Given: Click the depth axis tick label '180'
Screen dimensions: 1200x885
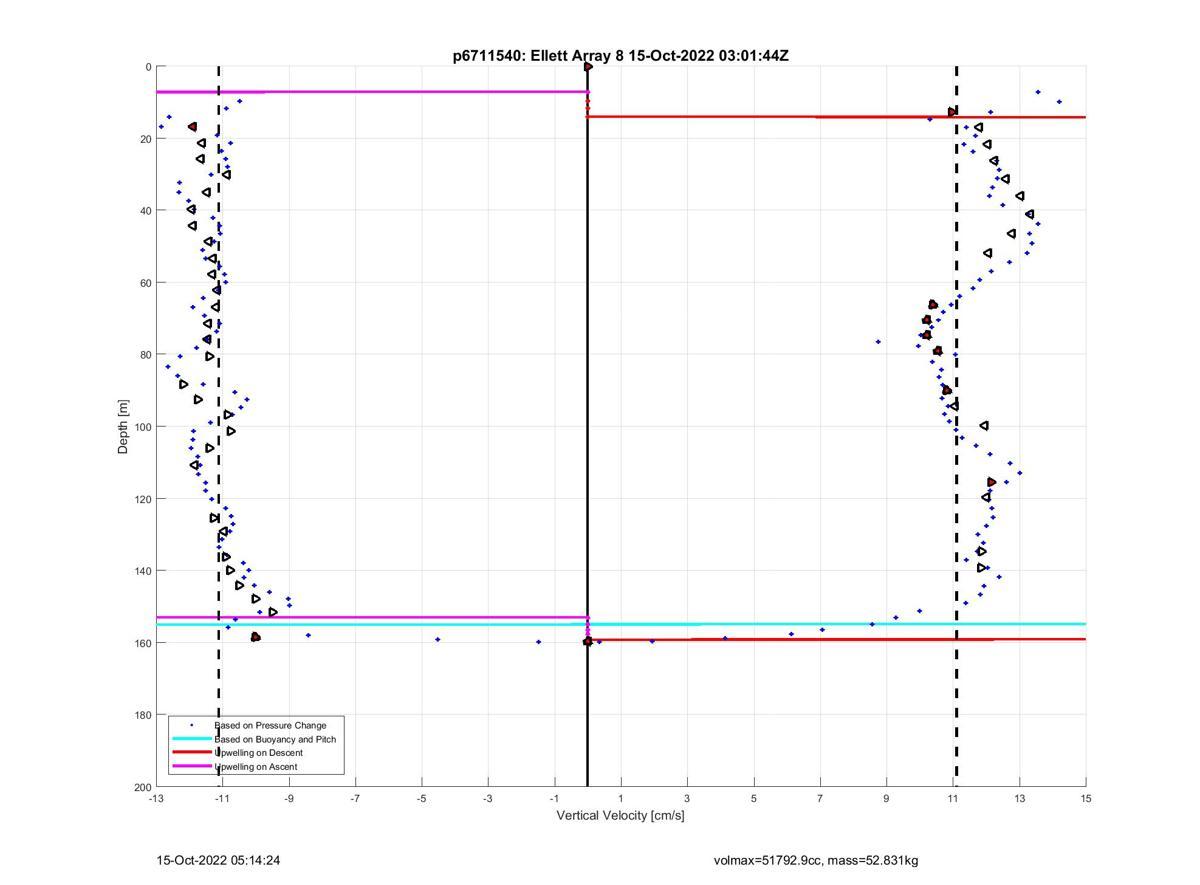Looking at the screenshot, I should click(x=142, y=715).
